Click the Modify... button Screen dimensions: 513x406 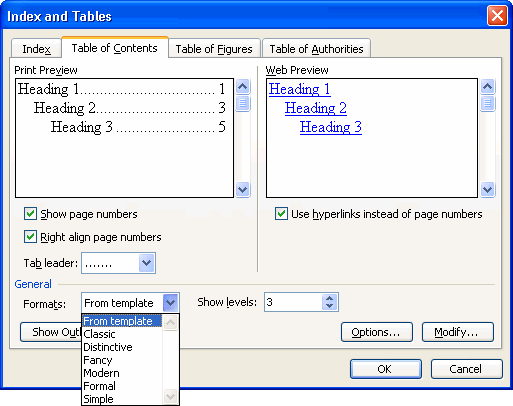tap(458, 332)
